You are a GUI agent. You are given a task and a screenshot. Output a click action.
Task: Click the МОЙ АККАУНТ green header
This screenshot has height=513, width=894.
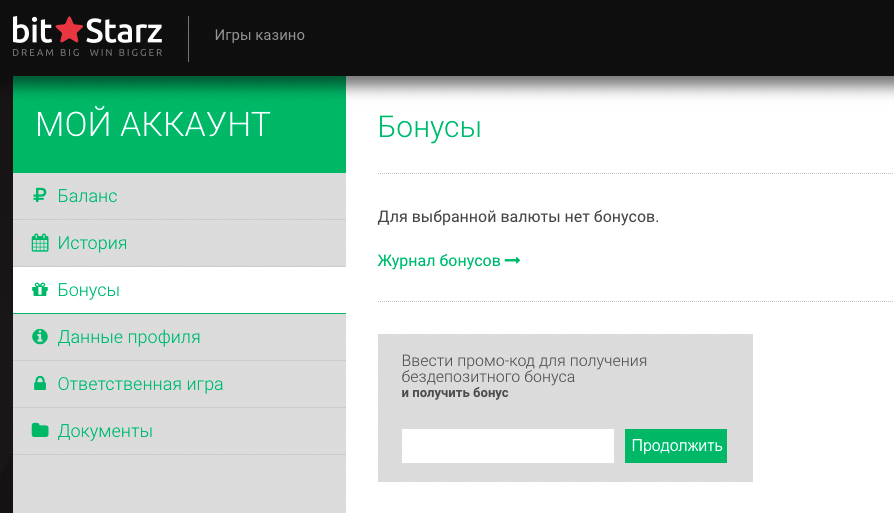click(153, 124)
